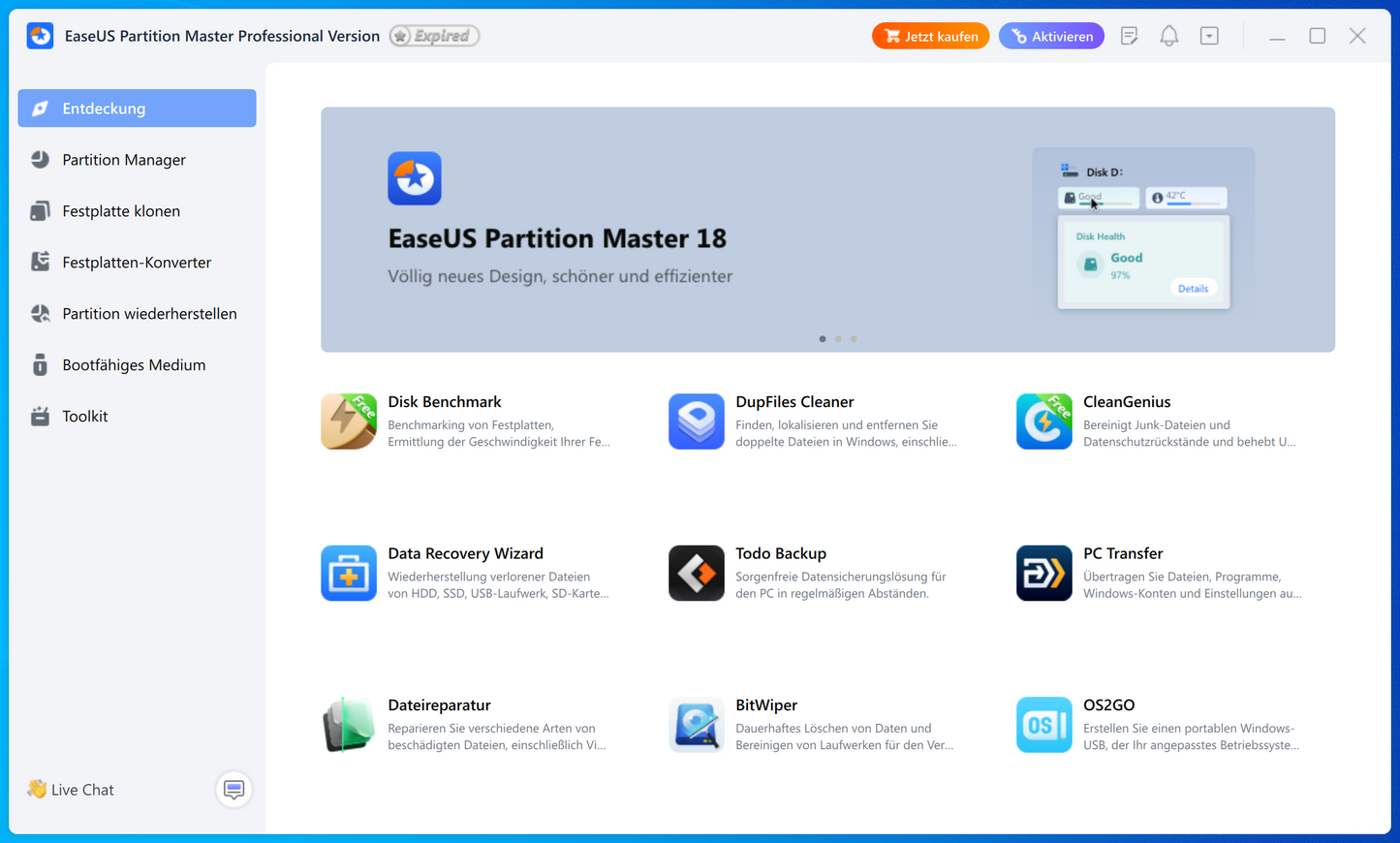Open the task list notes icon

[x=1129, y=36]
